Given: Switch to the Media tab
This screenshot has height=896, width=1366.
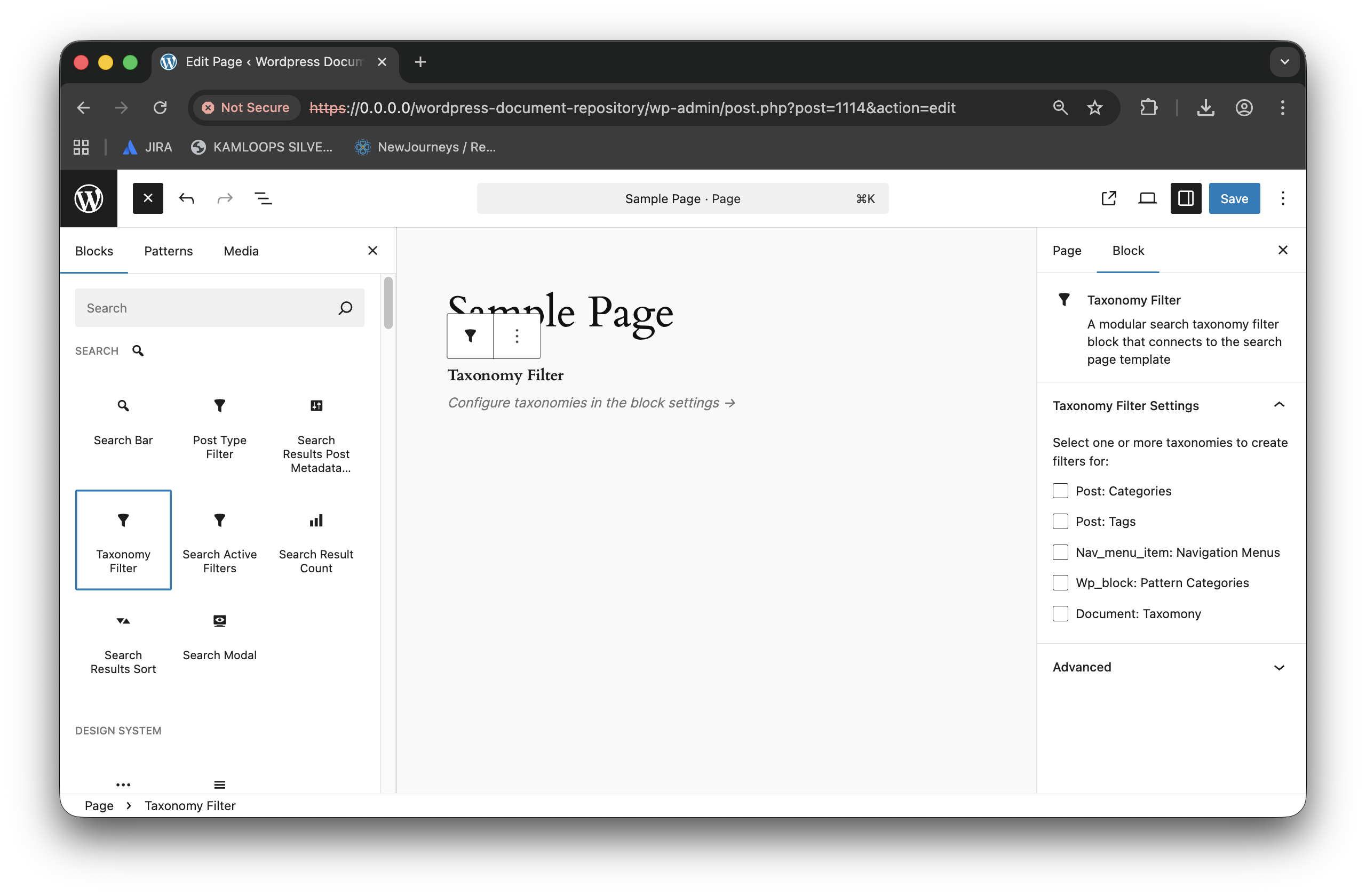Looking at the screenshot, I should [x=241, y=251].
